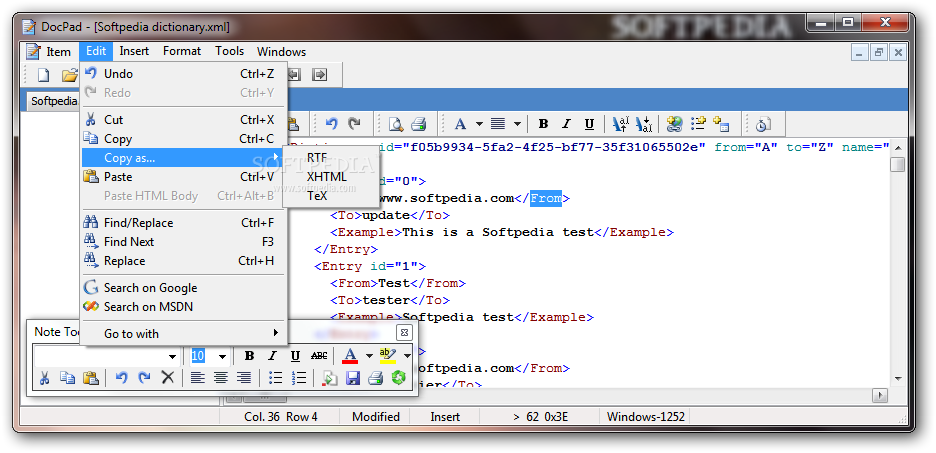
Task: Expand the Go to with submenu
Action: pos(183,334)
